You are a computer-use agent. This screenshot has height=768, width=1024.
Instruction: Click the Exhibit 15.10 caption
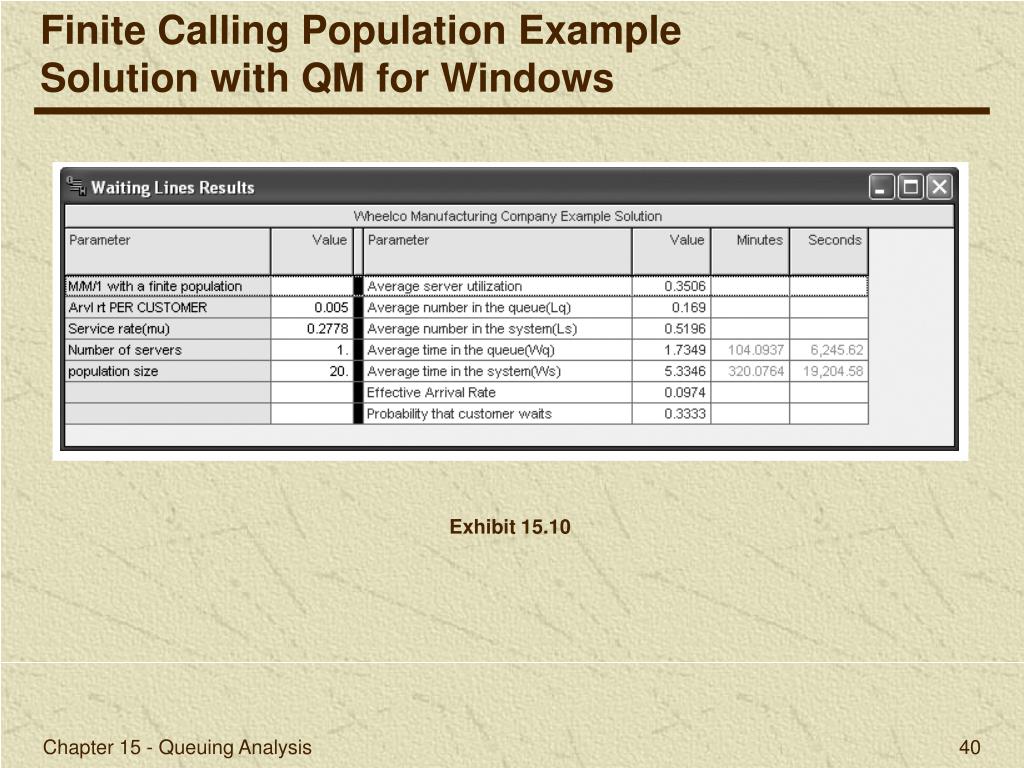[509, 527]
